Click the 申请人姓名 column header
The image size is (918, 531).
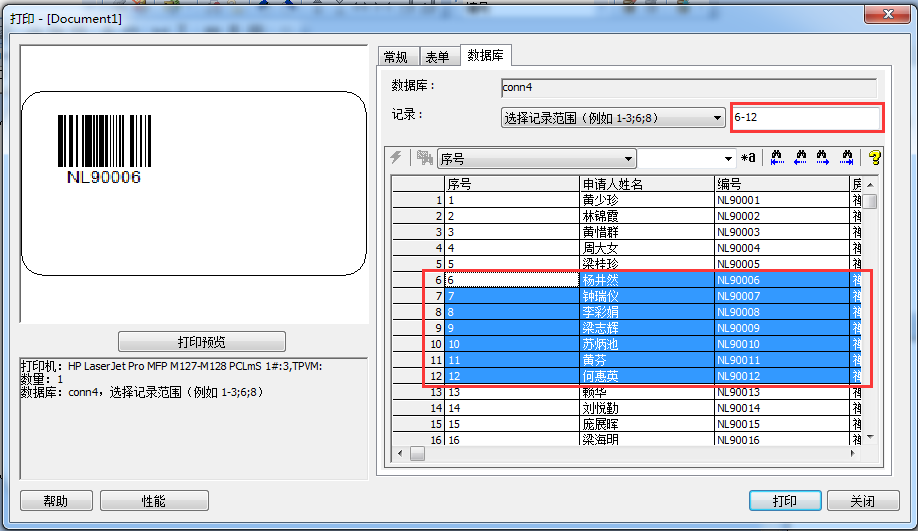click(647, 184)
